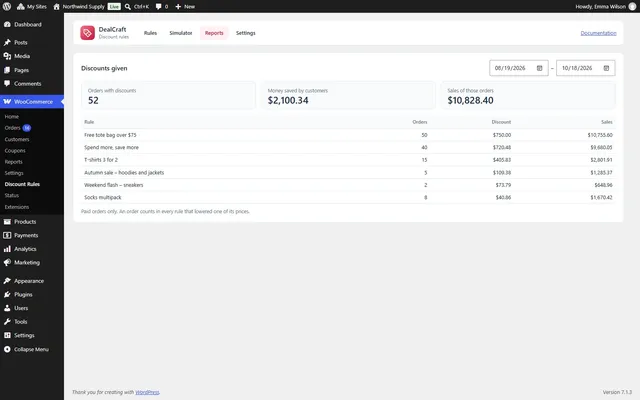Open WooCommerce Settings submenu item

14,173
